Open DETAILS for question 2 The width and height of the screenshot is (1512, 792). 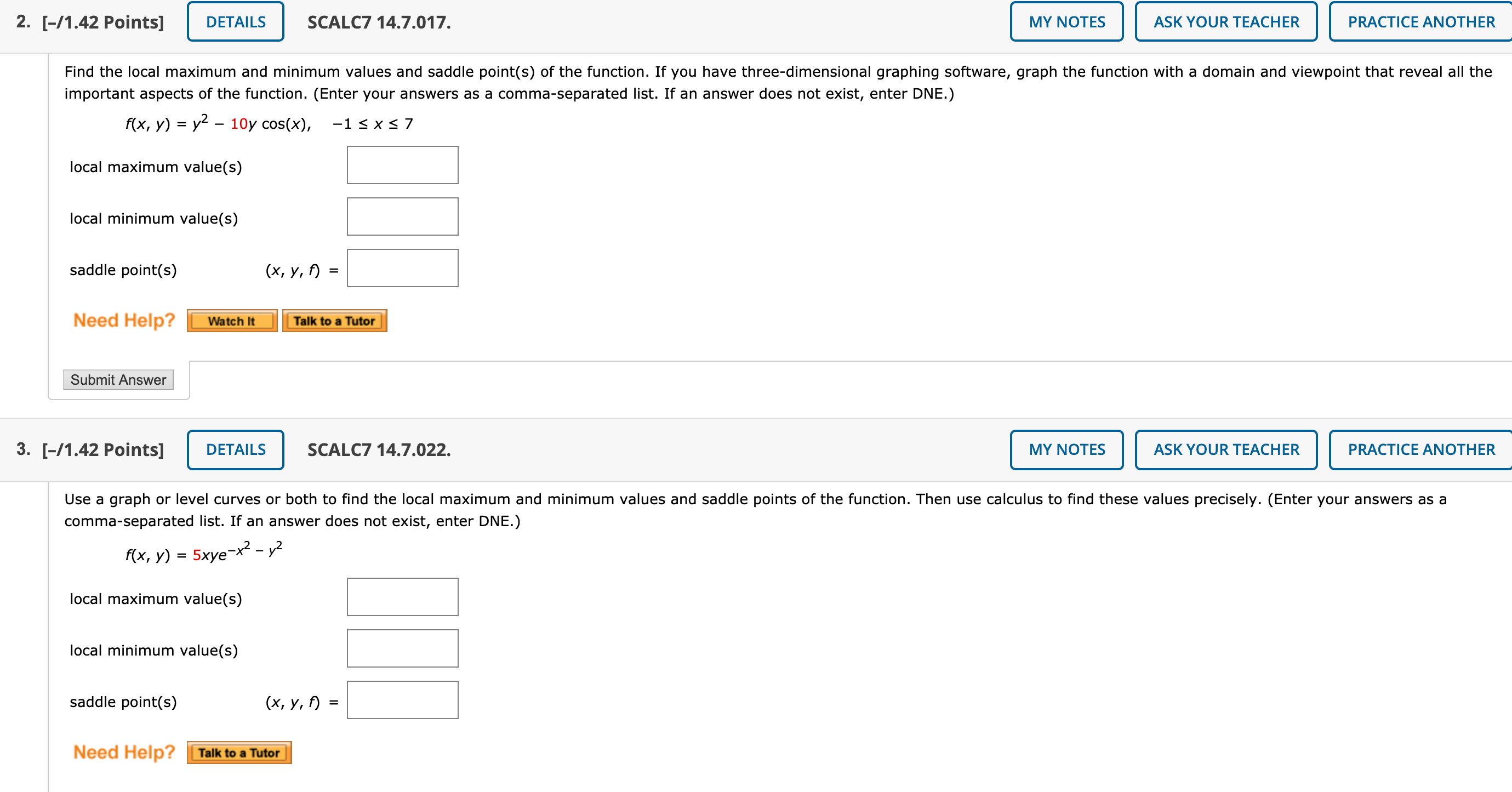click(235, 22)
